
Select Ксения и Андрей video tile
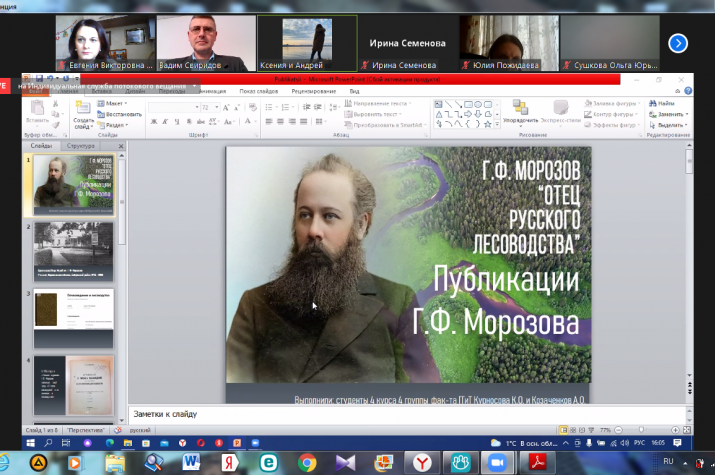tap(307, 43)
